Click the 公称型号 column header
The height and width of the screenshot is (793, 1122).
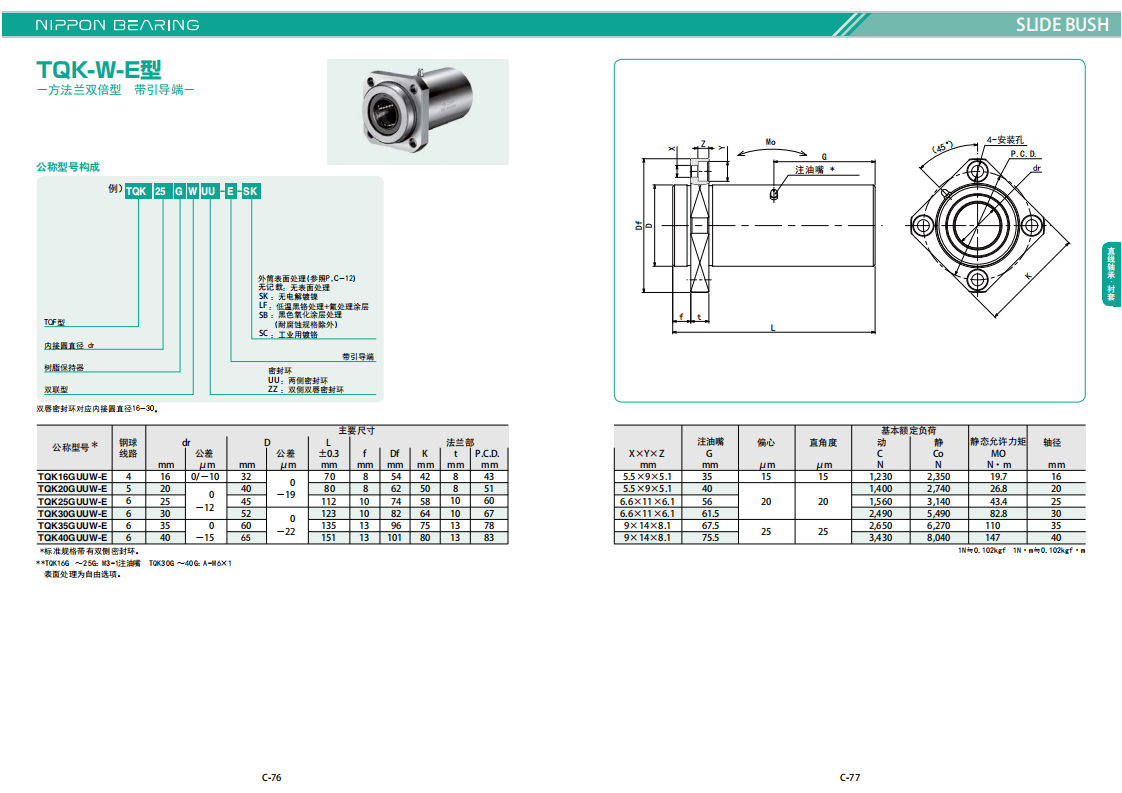click(74, 447)
